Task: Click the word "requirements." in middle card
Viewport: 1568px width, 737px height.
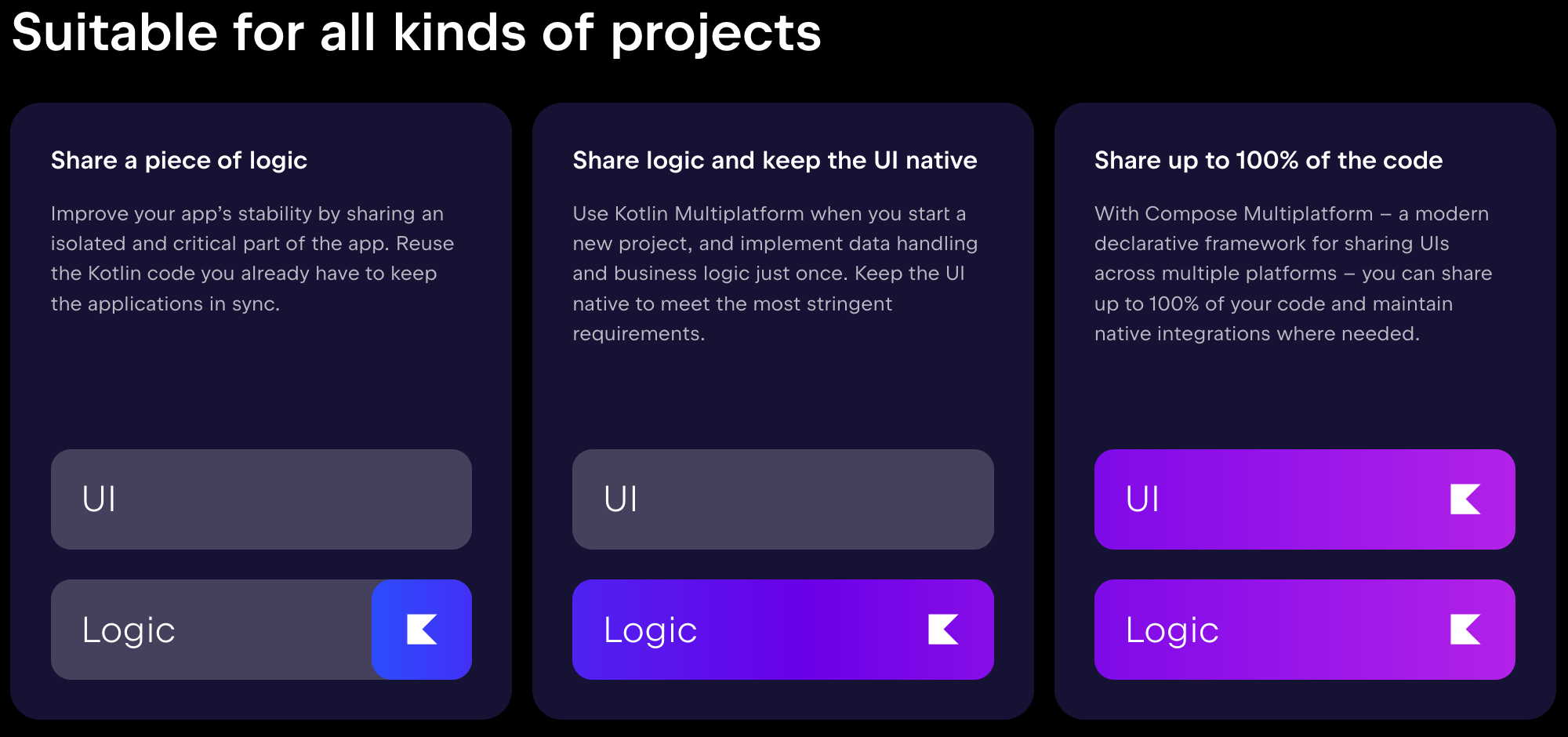Action: tap(638, 334)
